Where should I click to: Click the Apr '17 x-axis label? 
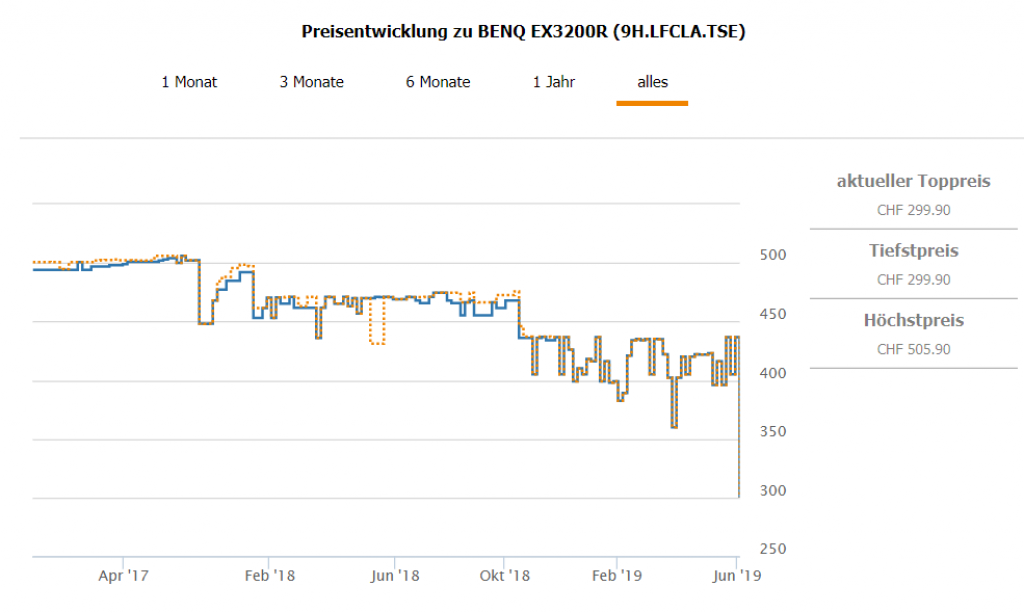[124, 575]
